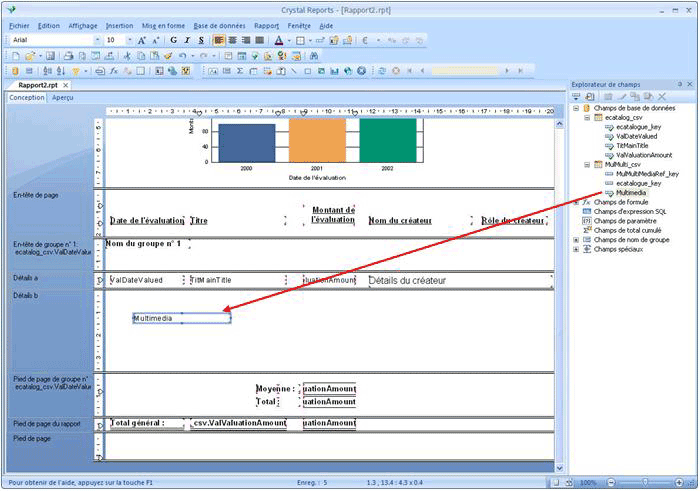Toggle italic (I) formatting
700x491 pixels.
point(188,40)
